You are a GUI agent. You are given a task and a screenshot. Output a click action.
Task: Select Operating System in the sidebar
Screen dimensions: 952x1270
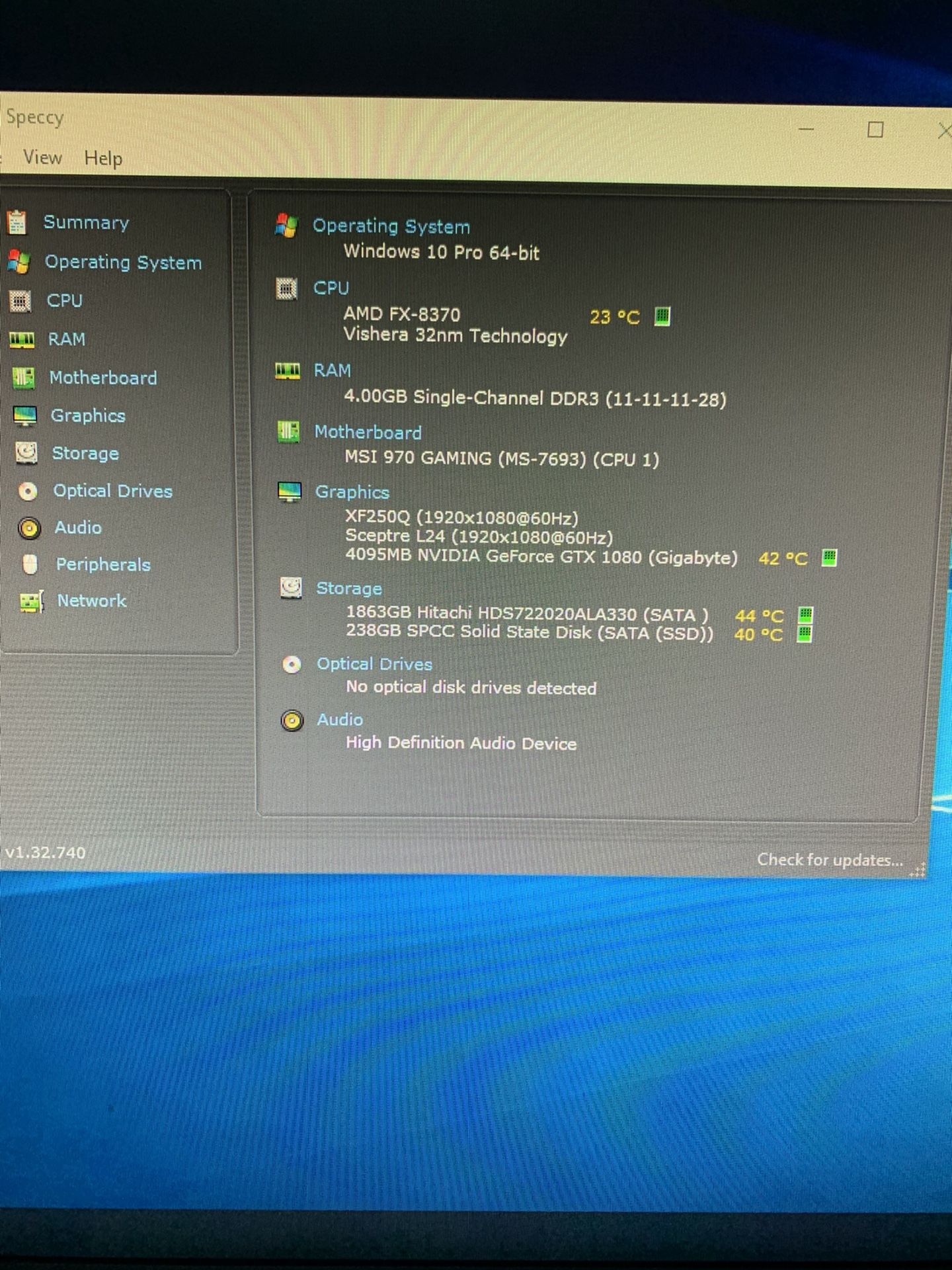(123, 263)
